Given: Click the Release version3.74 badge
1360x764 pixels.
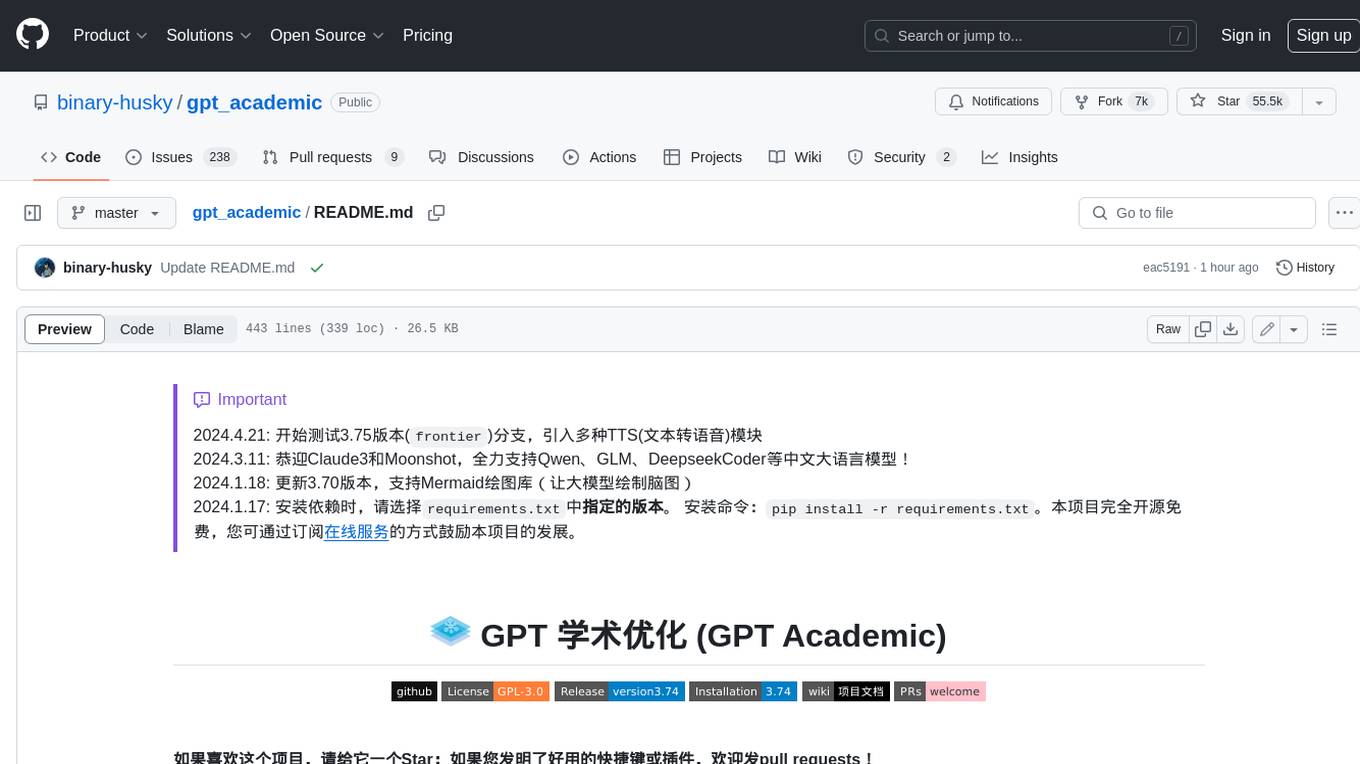Looking at the screenshot, I should [619, 691].
